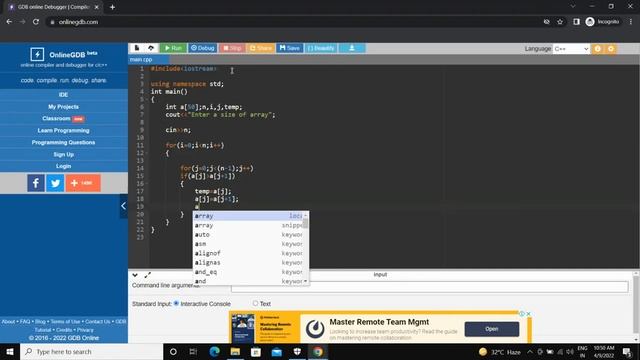Screen dimensions: 640x360
Task: Open My Projects in sidebar
Action: tap(64, 107)
